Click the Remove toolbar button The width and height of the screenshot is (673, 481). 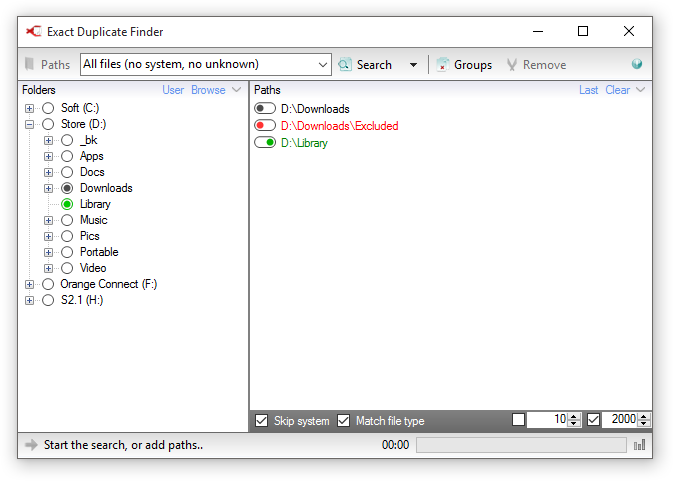537,64
